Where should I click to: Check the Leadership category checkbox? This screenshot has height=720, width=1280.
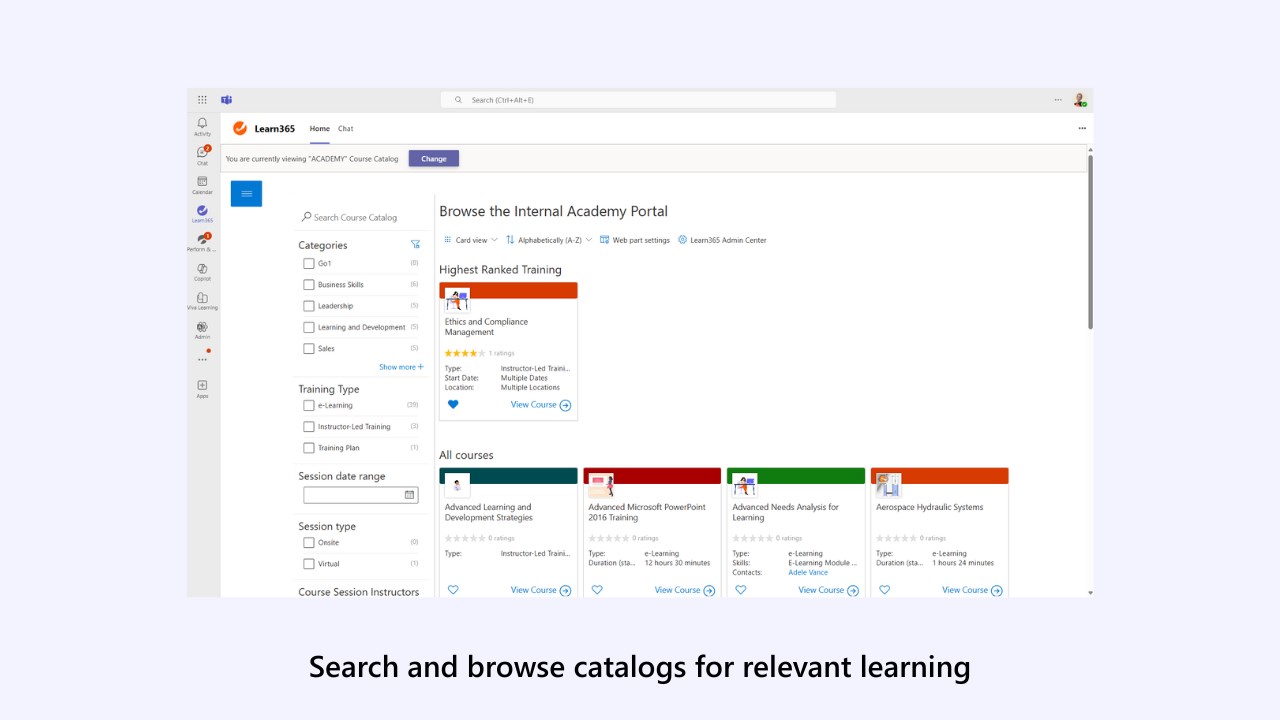click(309, 306)
